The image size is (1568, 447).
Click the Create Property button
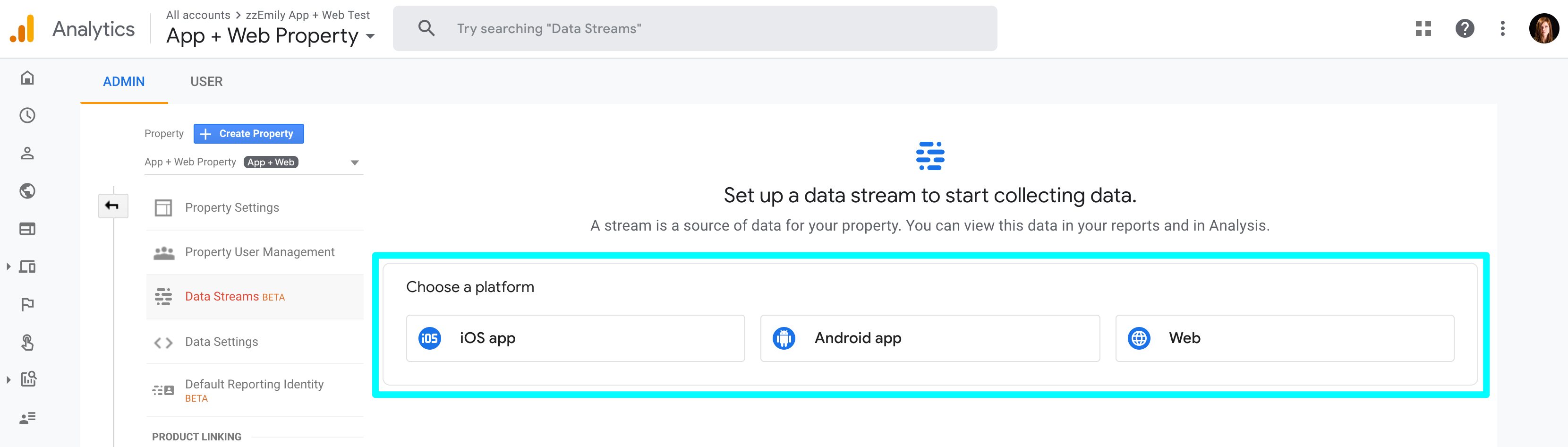[248, 134]
